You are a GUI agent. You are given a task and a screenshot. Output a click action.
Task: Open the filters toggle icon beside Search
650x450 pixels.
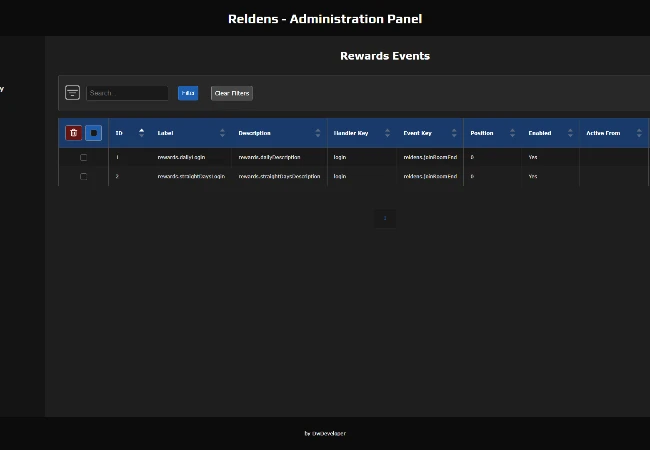click(x=73, y=92)
